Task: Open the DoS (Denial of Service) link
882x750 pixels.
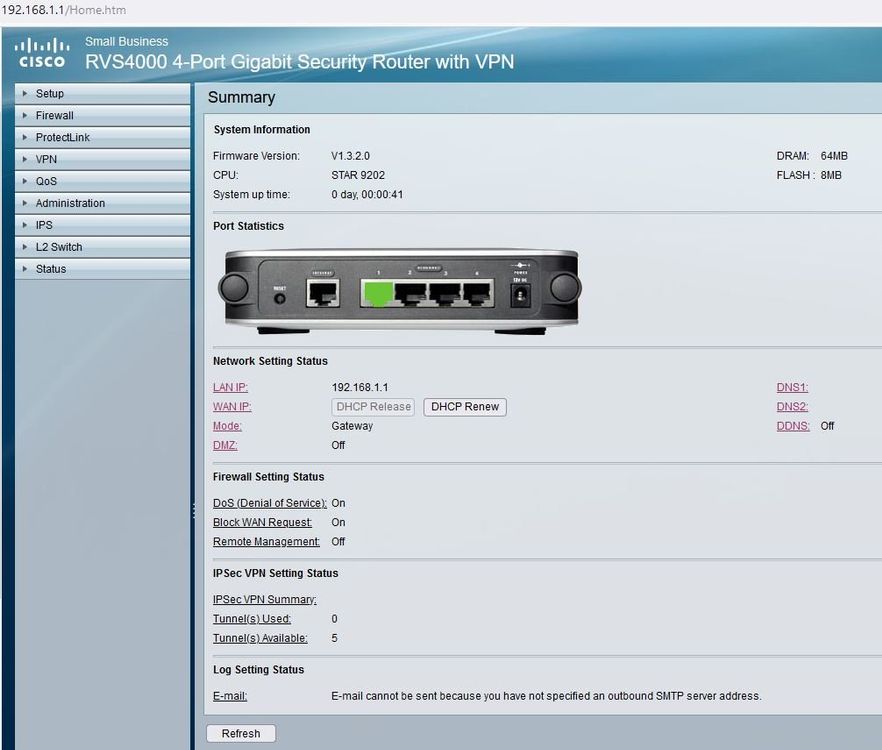Action: coord(269,503)
